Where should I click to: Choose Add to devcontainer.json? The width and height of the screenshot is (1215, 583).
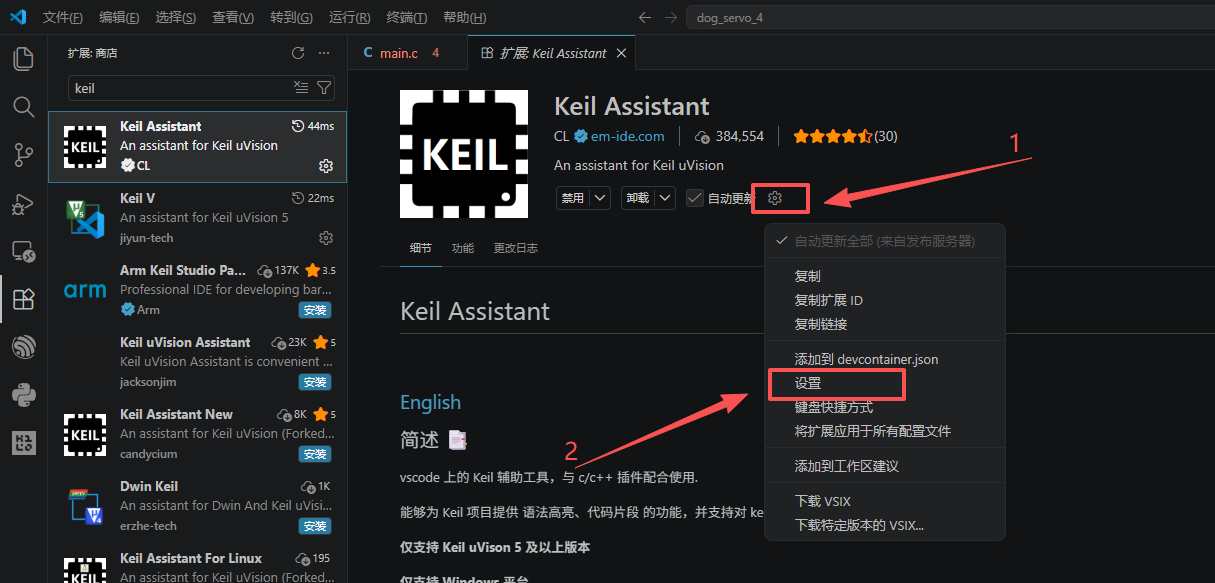point(884,359)
